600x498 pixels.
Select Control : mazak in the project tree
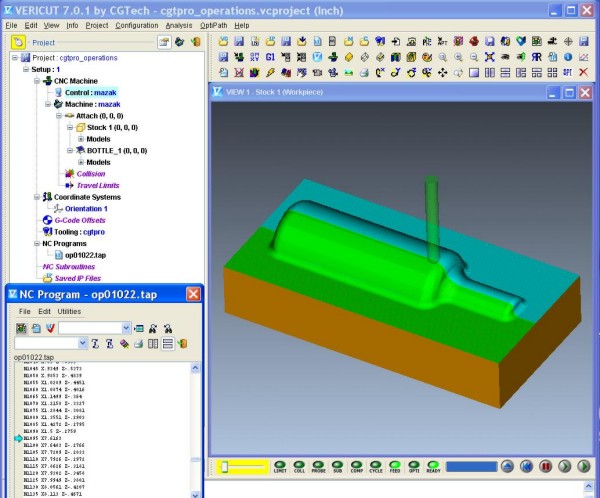[90, 93]
